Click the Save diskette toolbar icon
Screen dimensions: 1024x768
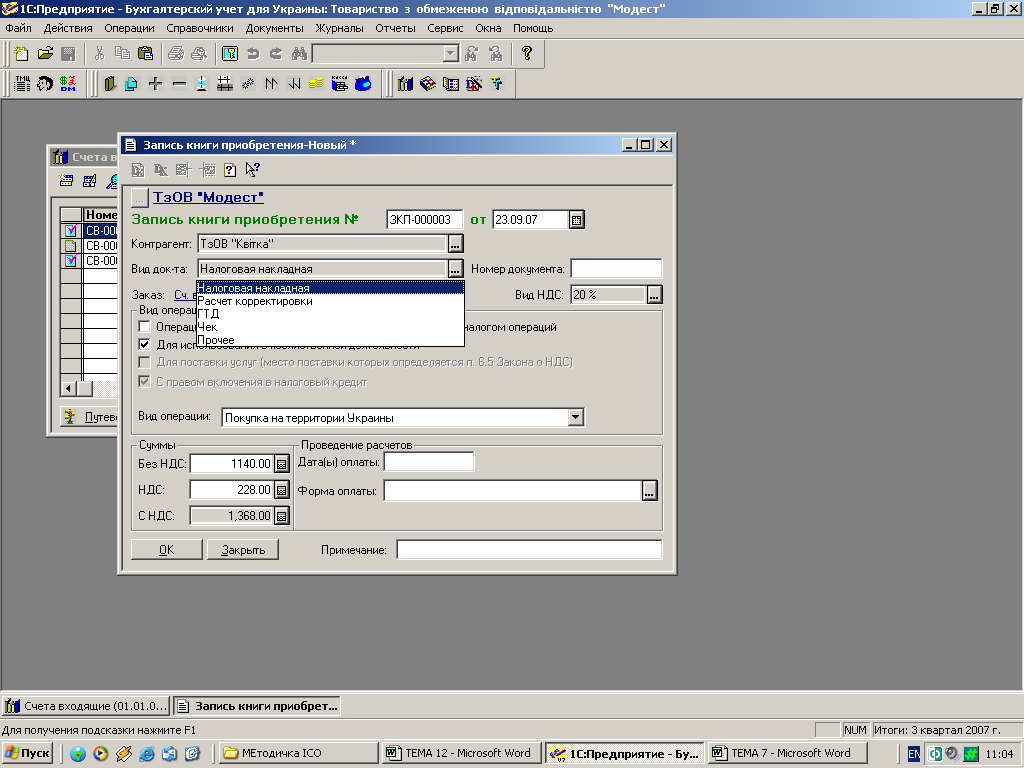tap(68, 54)
